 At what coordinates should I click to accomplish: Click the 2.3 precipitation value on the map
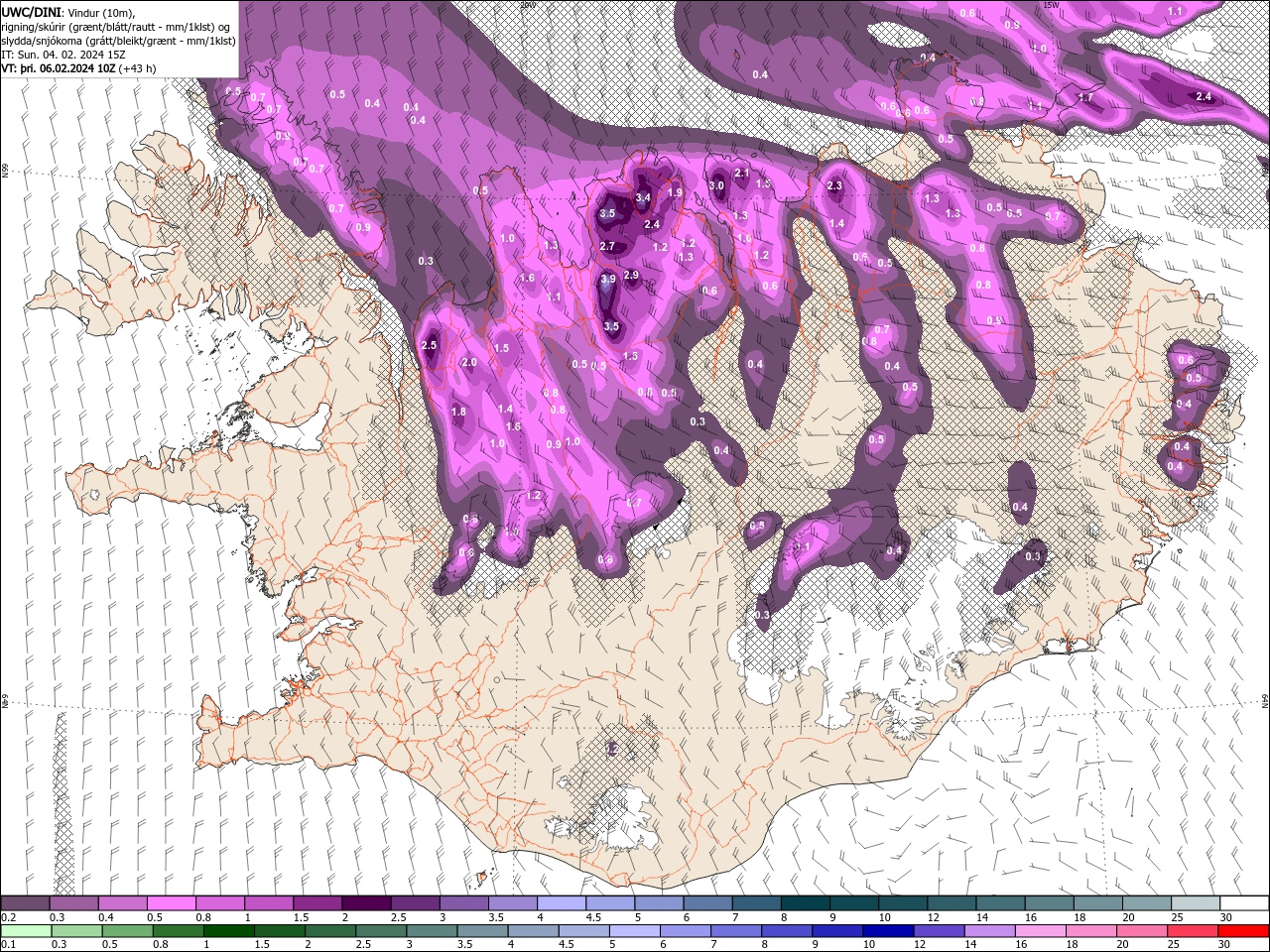(834, 186)
